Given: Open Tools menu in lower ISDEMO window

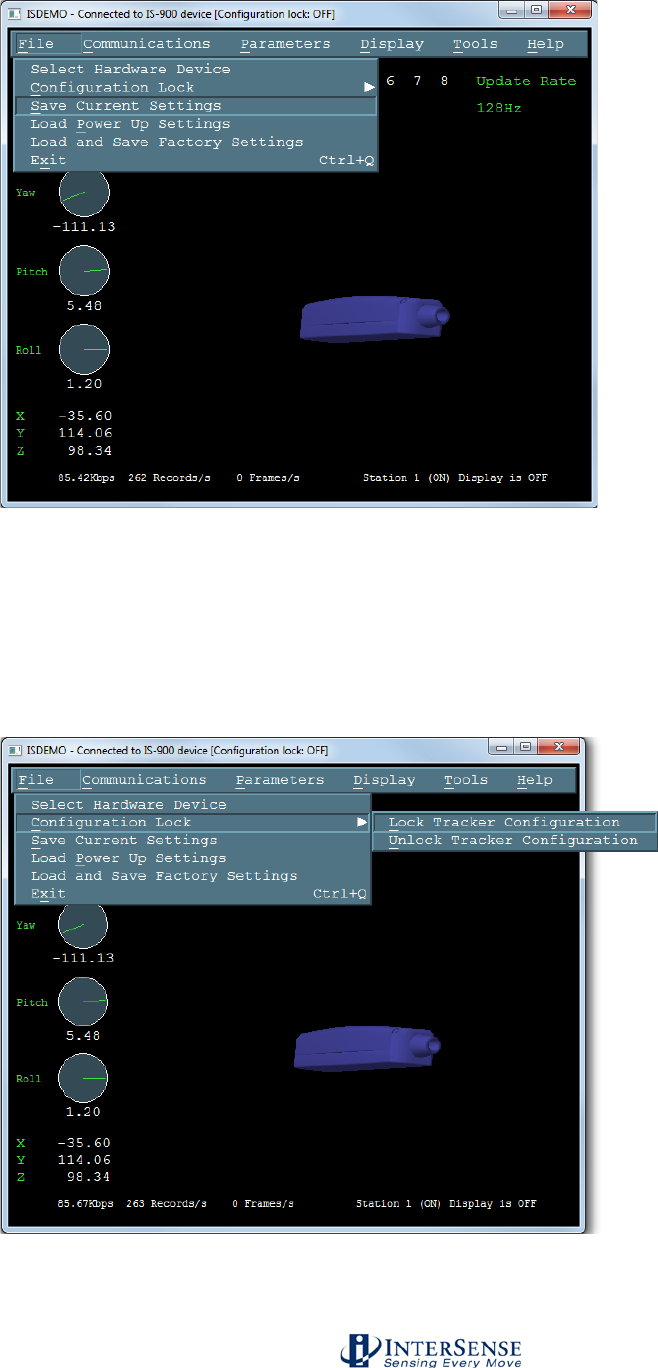Looking at the screenshot, I should pyautogui.click(x=466, y=780).
